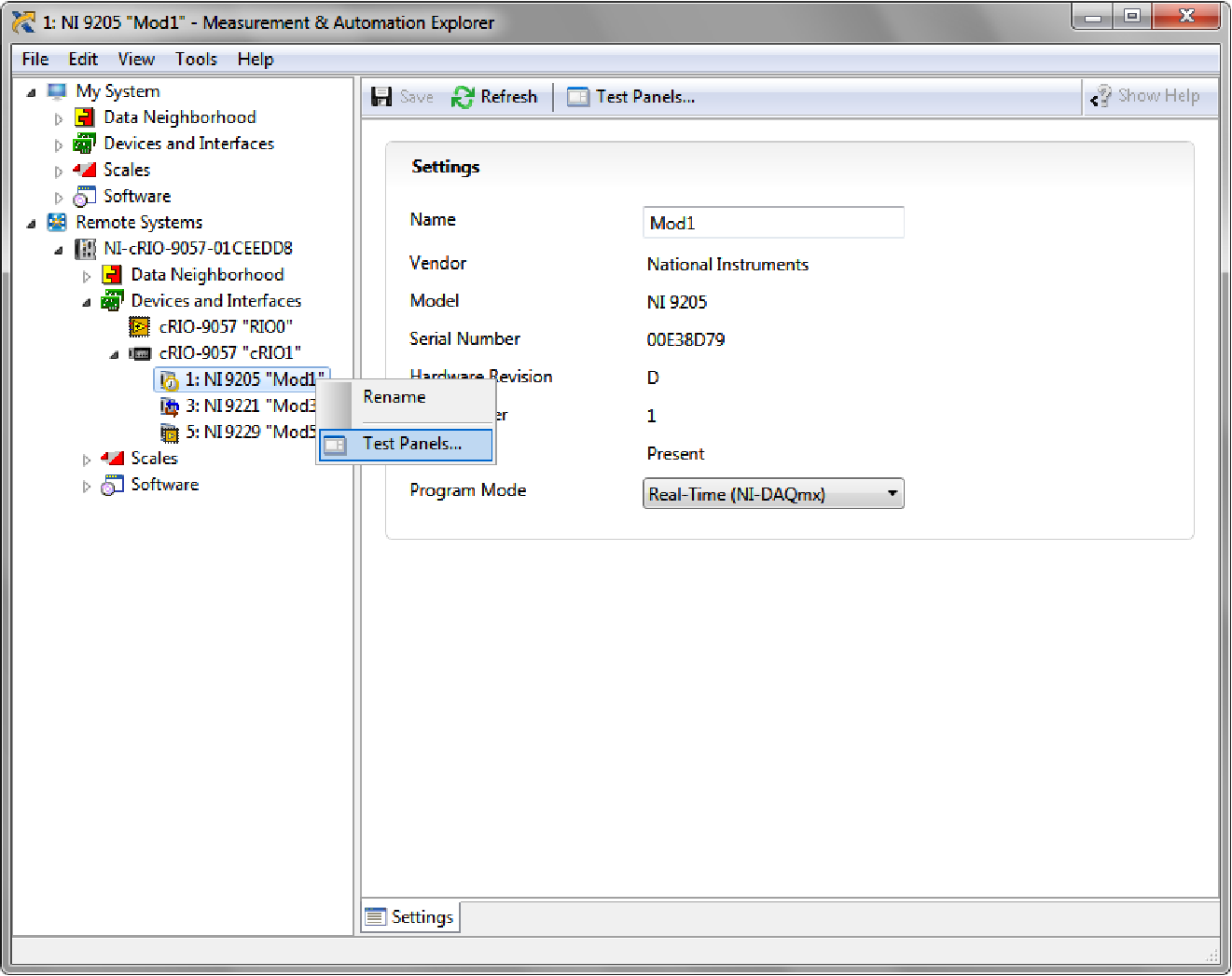Screen dimensions: 1232x976
Task: Collapse Devices and Interfaces under NI-cRIO-9057-01CEEDD8
Action: (x=87, y=302)
